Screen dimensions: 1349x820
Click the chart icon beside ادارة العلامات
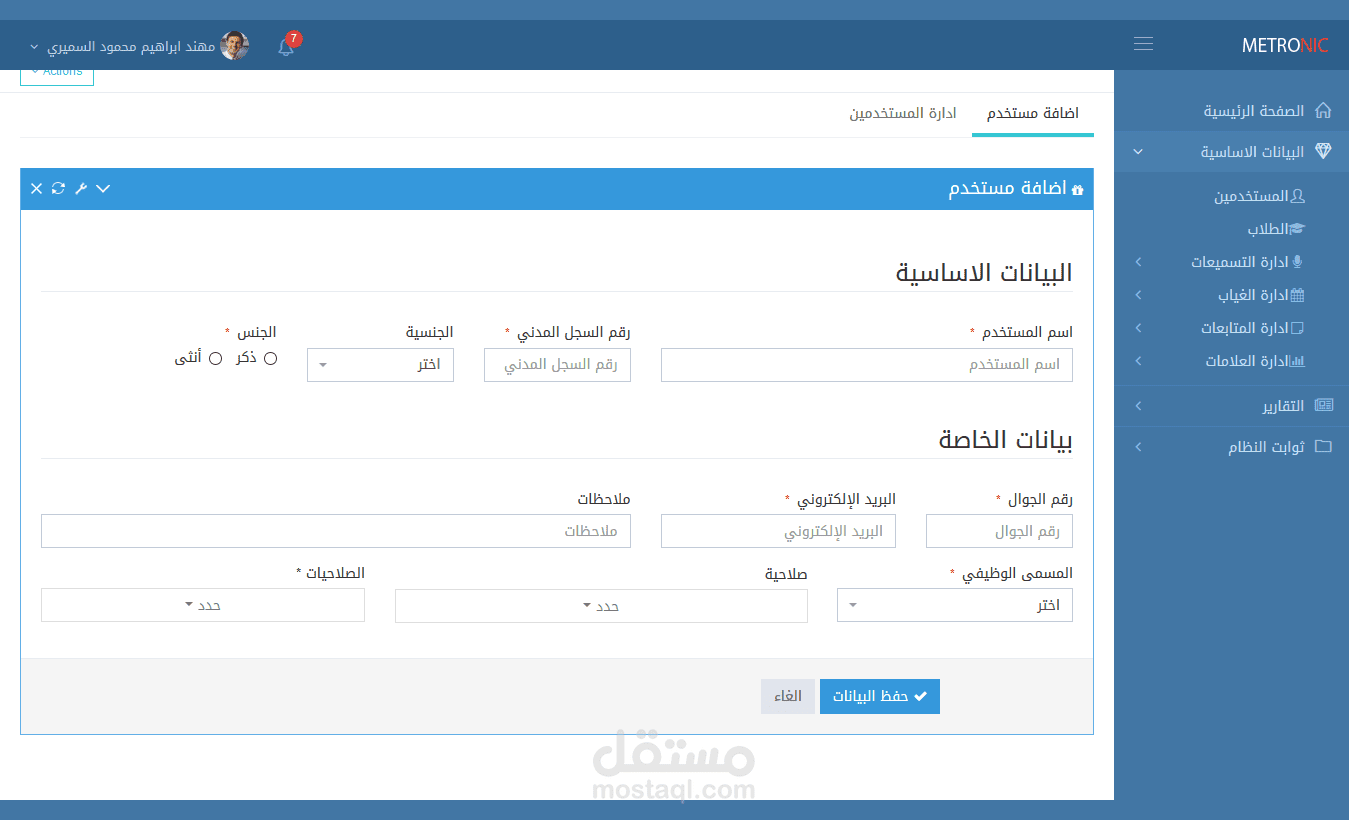coord(1298,361)
